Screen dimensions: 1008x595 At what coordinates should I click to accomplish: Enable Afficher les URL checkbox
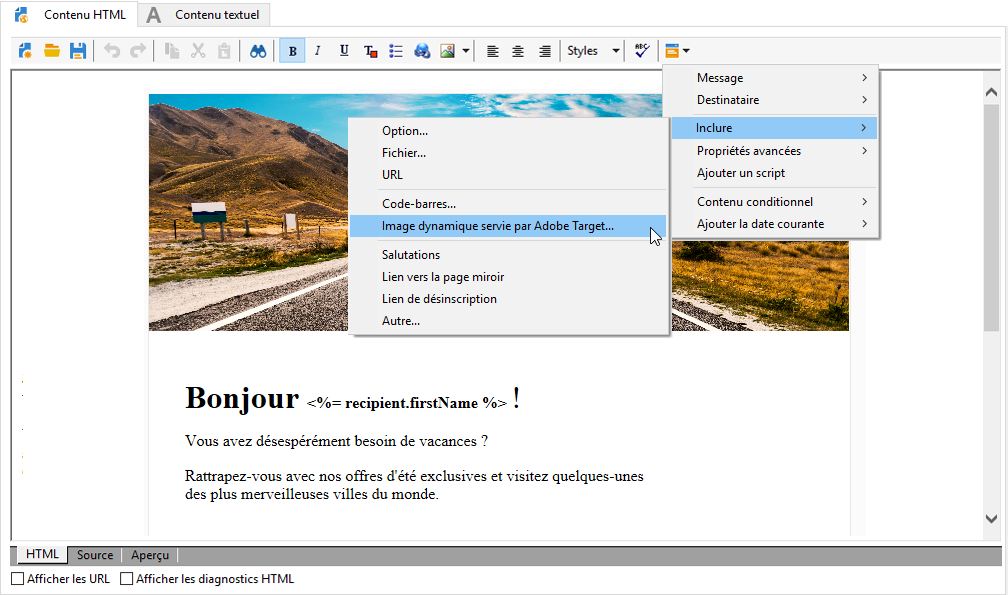tap(17, 579)
